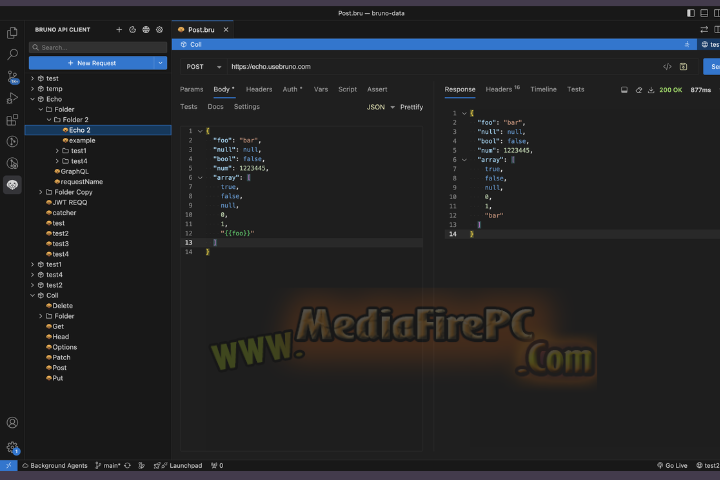Open the Accounts icon in activity bar

pyautogui.click(x=12, y=423)
